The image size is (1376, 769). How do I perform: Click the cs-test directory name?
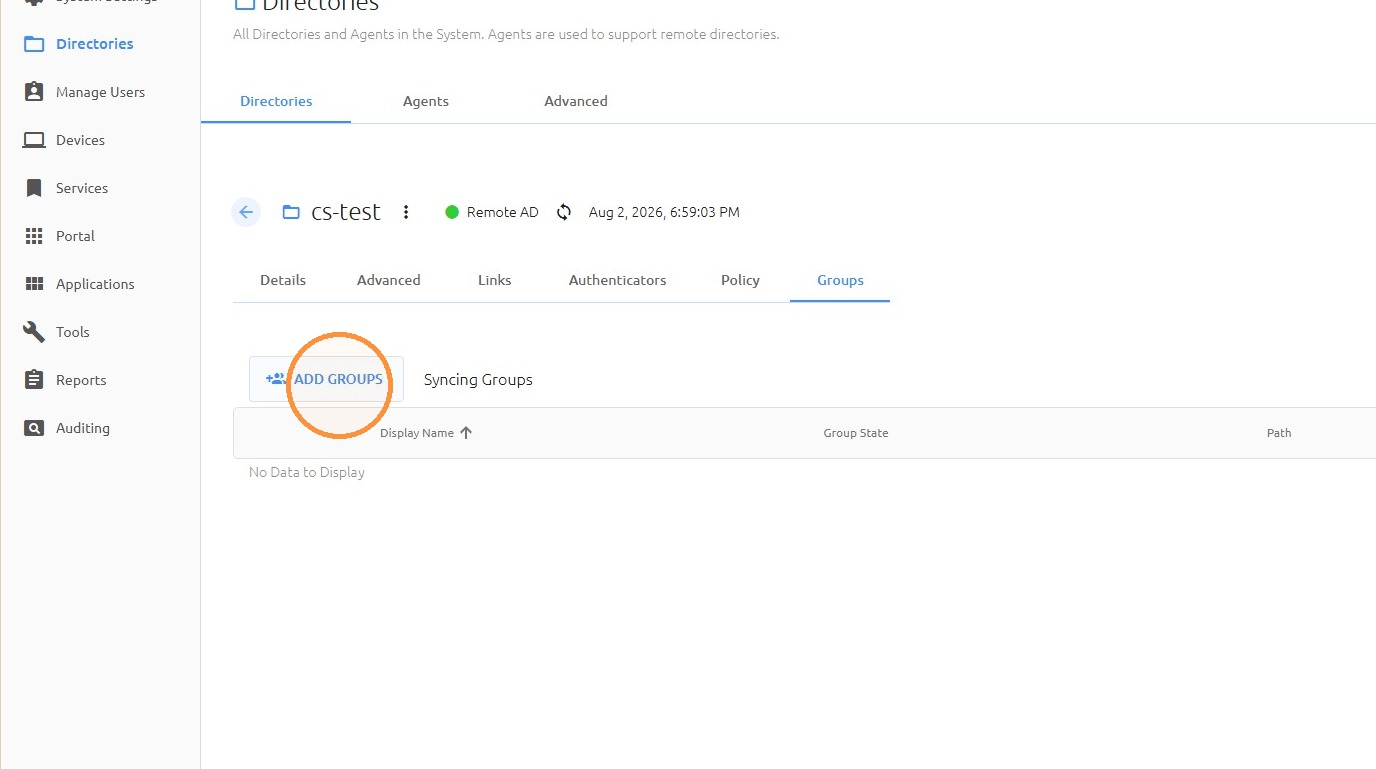point(346,212)
